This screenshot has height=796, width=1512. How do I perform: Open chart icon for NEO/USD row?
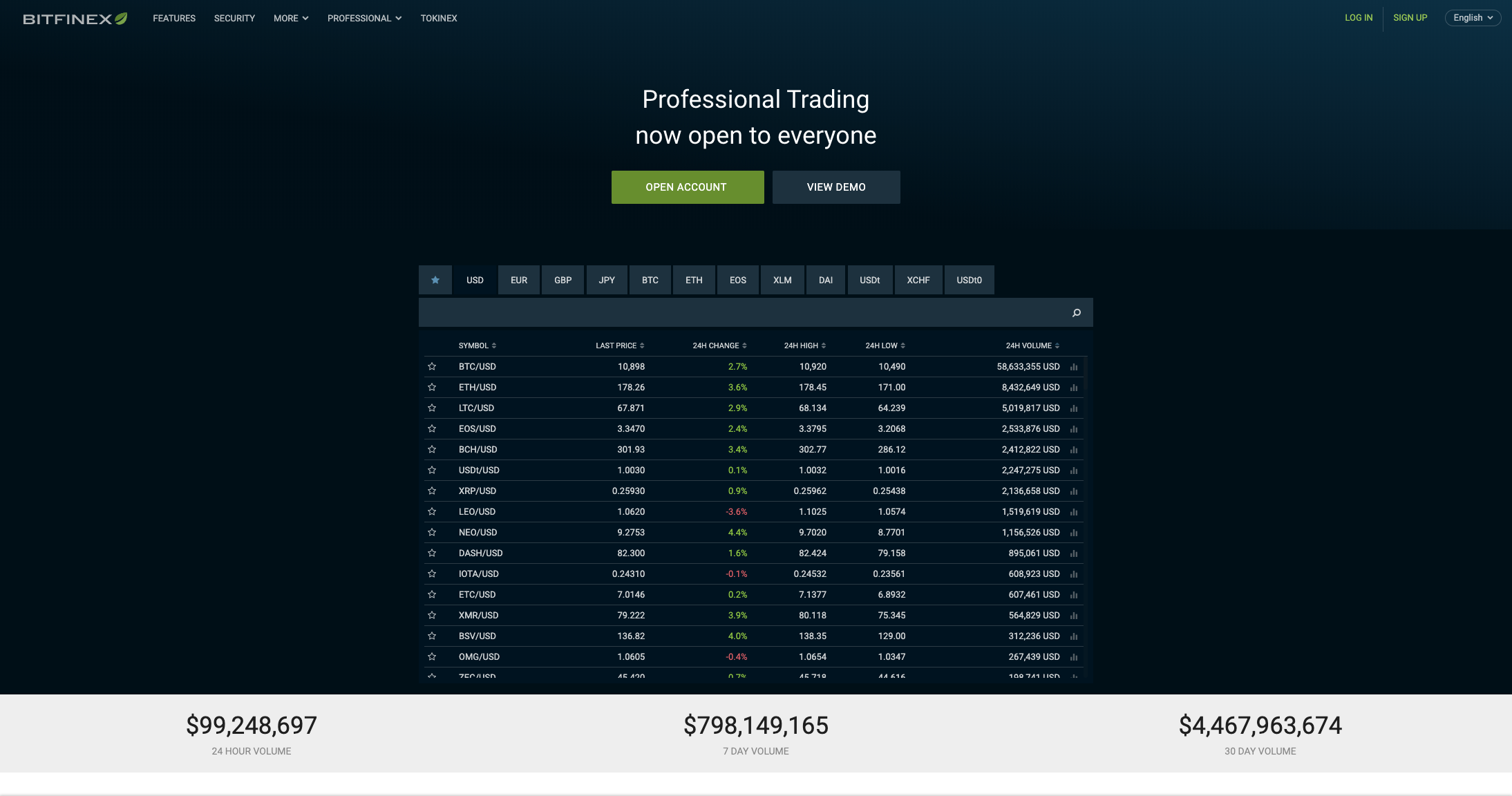pos(1074,533)
